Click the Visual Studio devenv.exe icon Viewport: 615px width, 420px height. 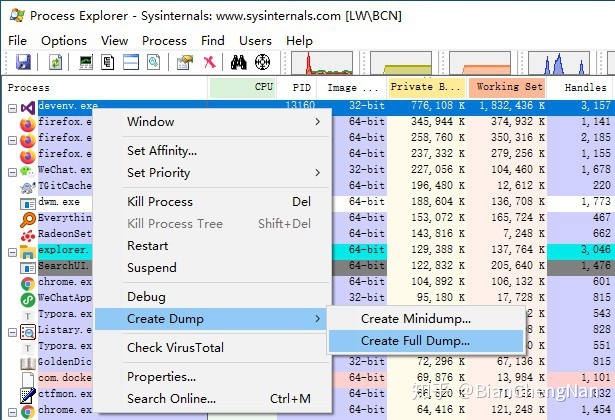(28, 107)
